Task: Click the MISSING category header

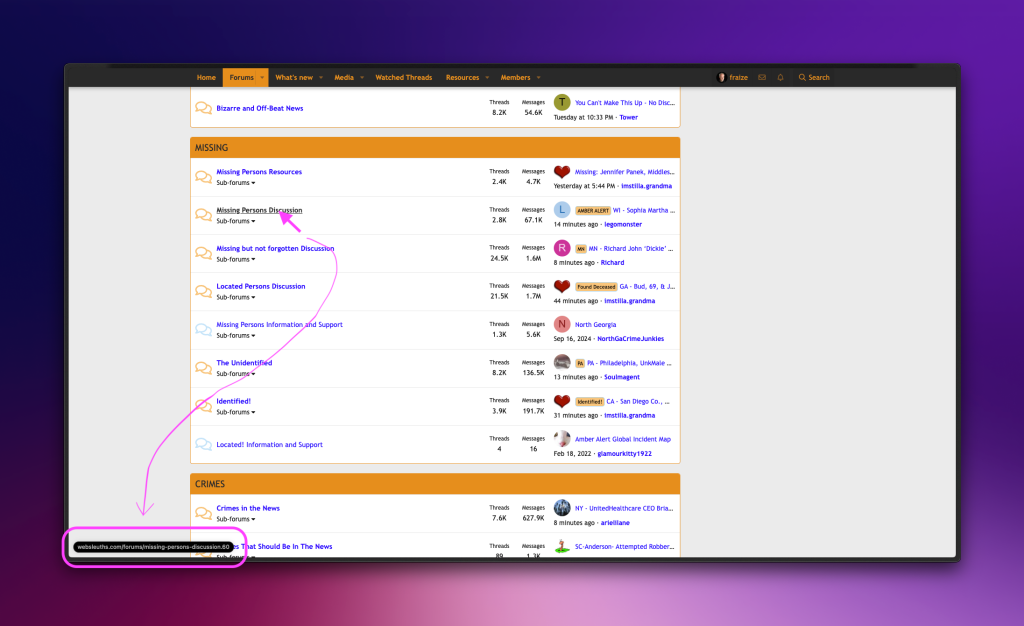Action: click(x=211, y=147)
